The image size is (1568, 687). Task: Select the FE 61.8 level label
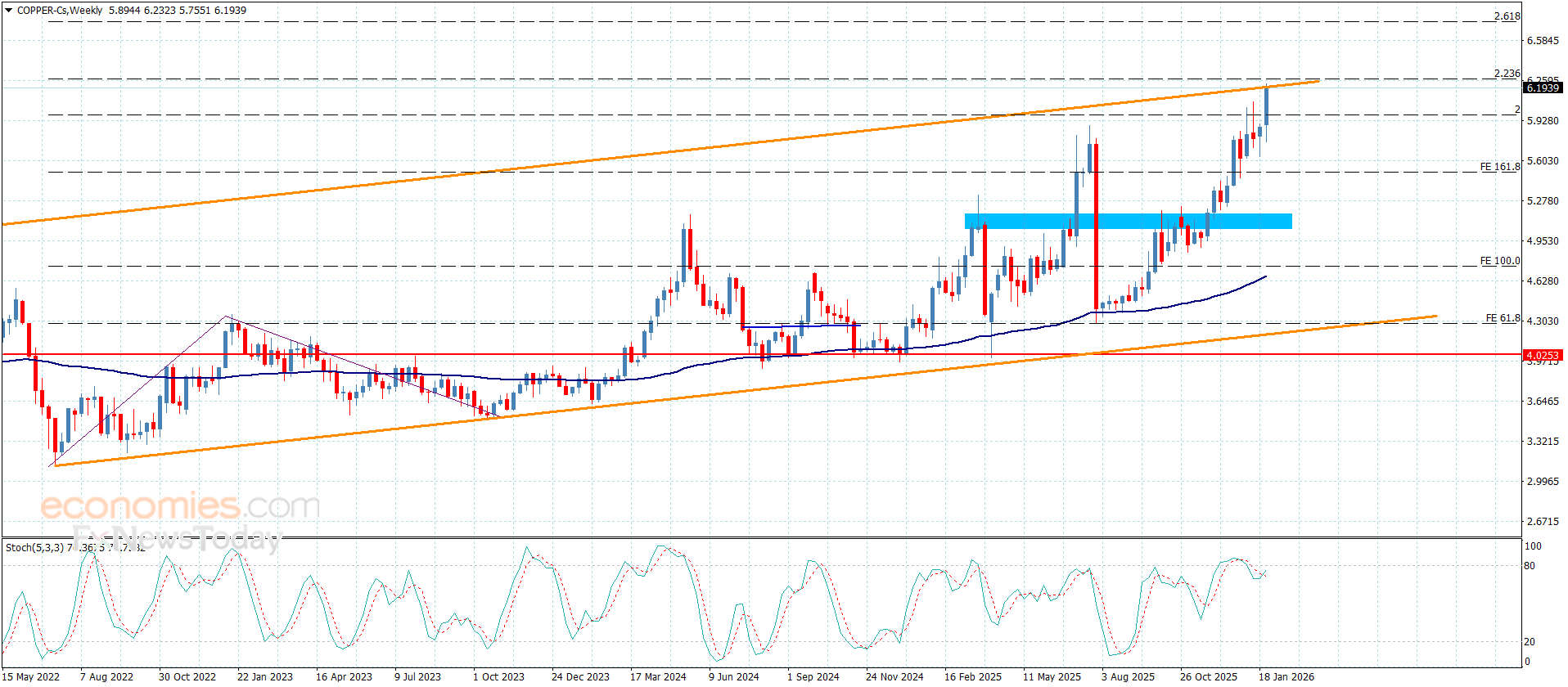coord(1503,318)
